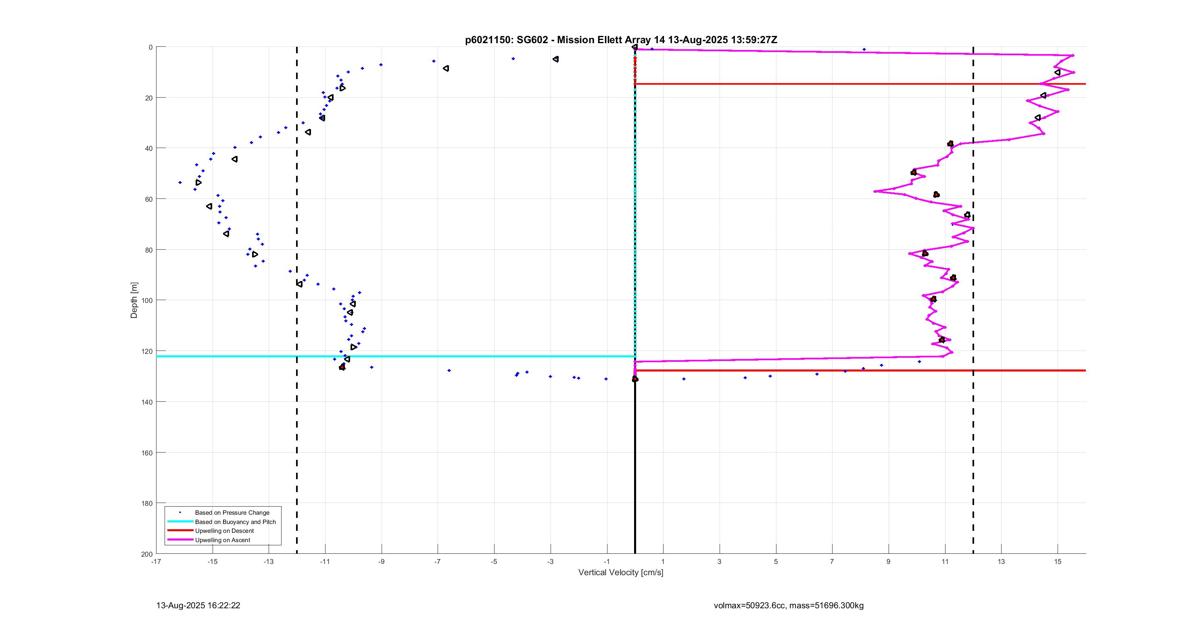
Task: Click depth axis tick label '0'
Action: 150,47
